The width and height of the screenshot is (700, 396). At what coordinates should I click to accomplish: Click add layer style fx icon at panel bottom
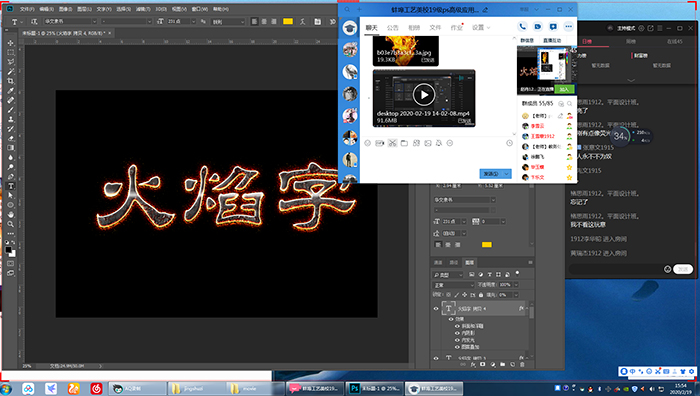(473, 365)
